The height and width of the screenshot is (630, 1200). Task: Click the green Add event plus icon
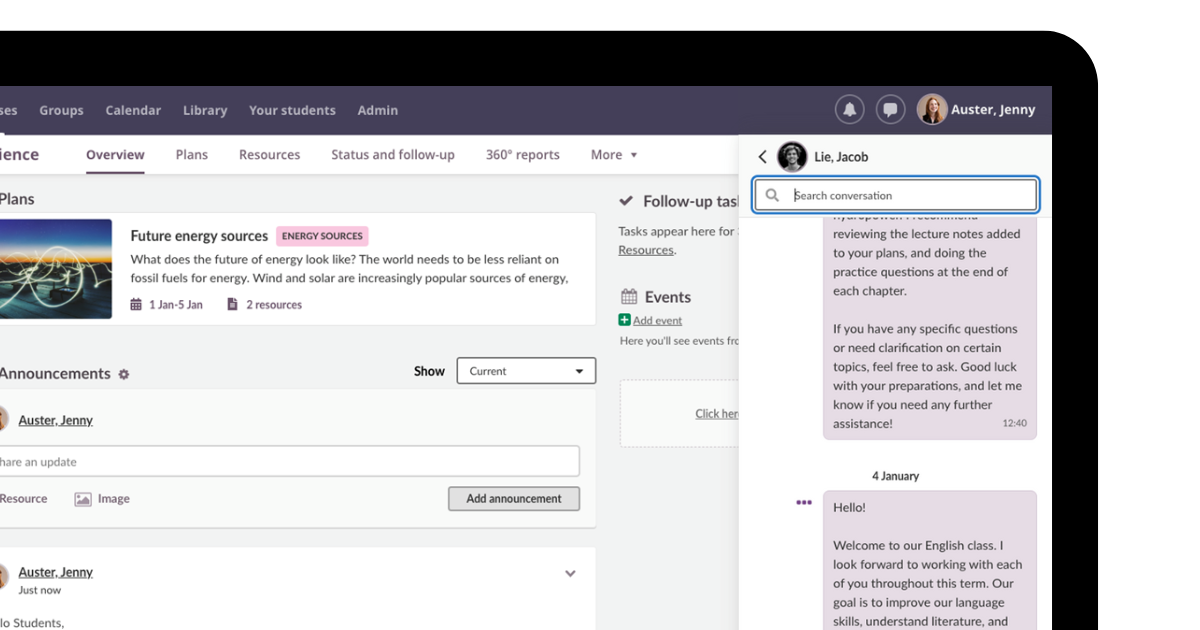tap(625, 320)
